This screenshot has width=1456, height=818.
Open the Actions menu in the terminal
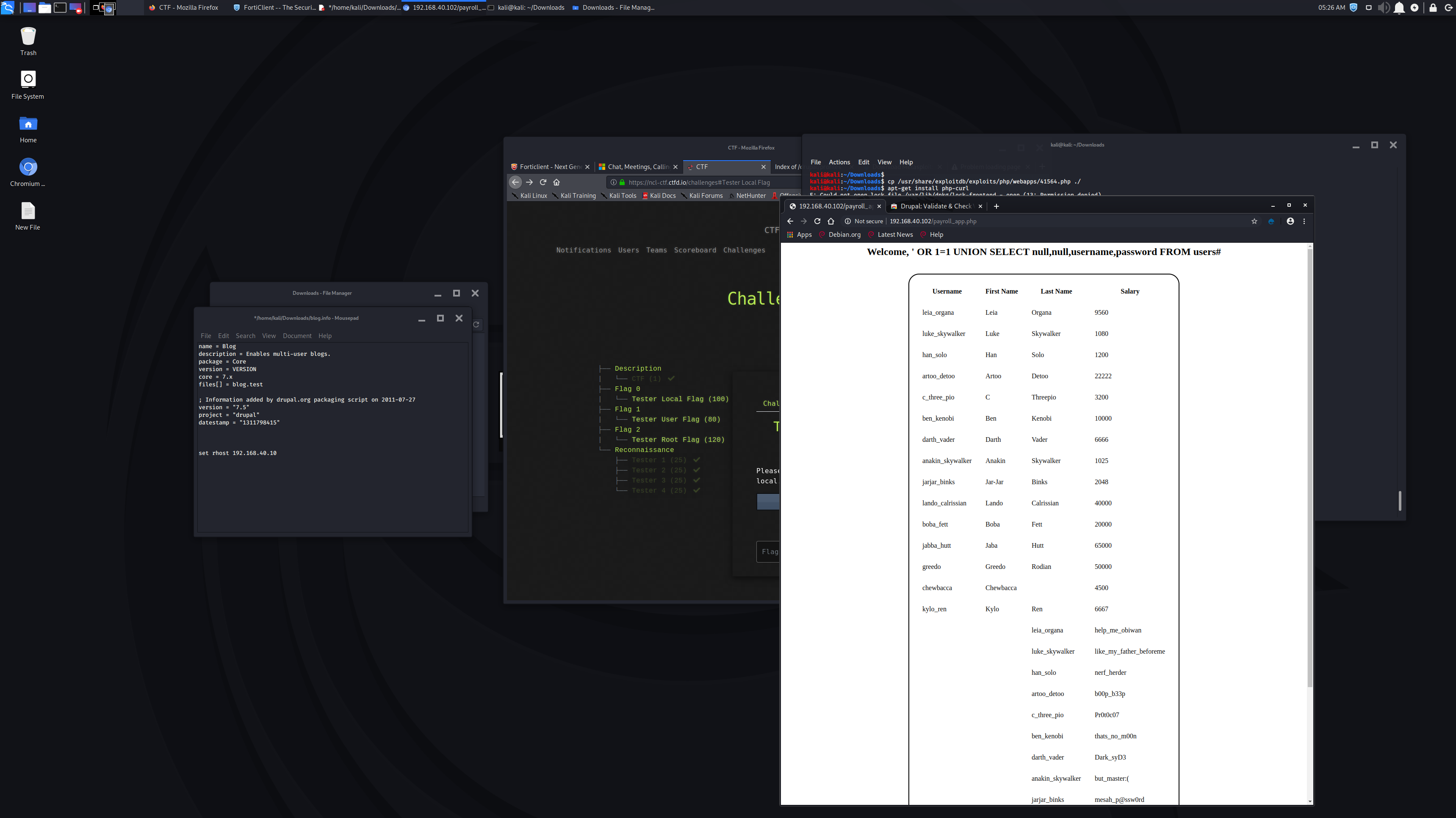click(839, 162)
